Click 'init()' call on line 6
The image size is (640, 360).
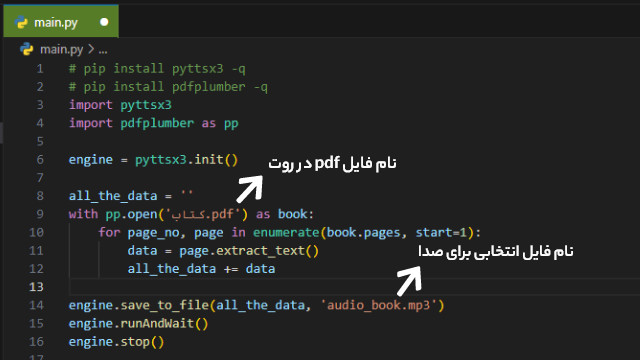[216, 160]
